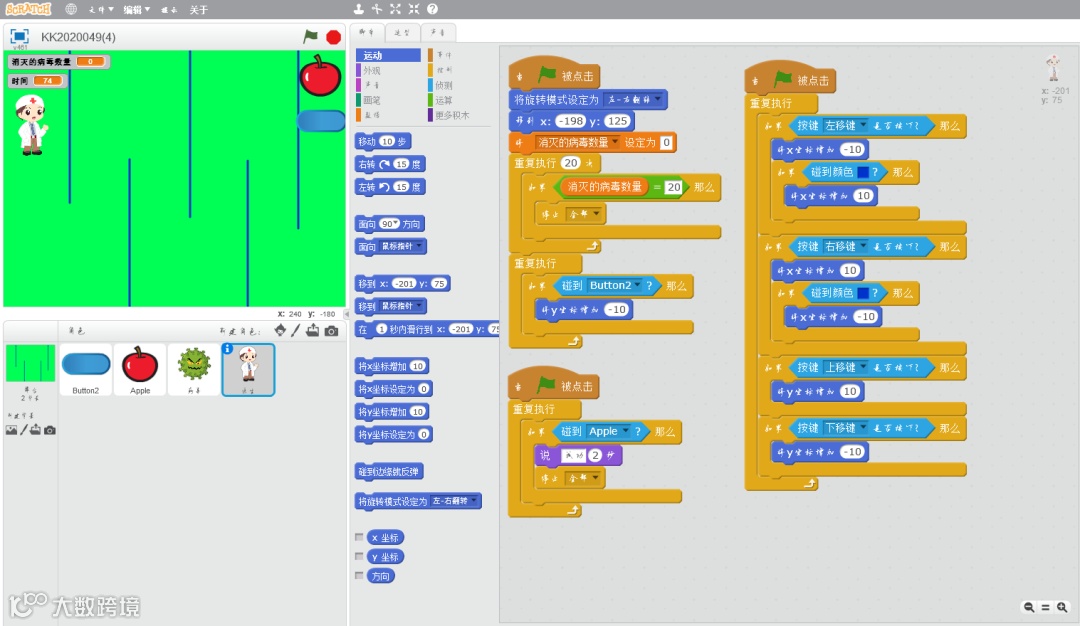Viewport: 1080px width, 626px height.
Task: Edit the steps value in 移动 10 block
Action: click(x=387, y=141)
